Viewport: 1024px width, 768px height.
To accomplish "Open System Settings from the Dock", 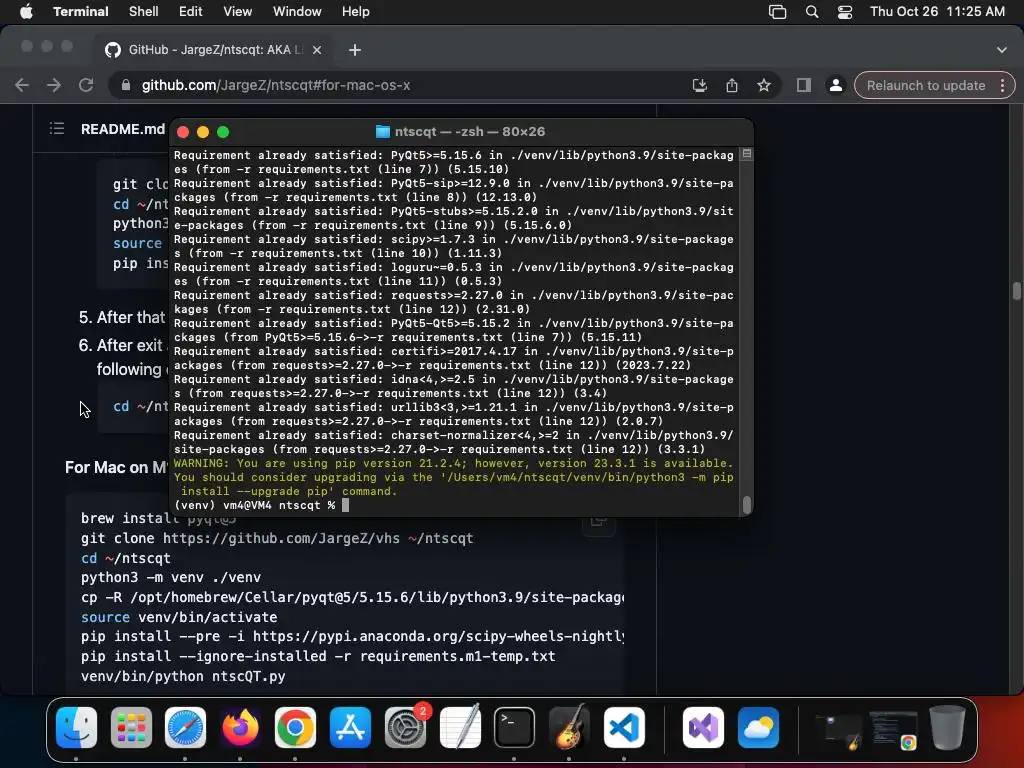I will (x=405, y=728).
